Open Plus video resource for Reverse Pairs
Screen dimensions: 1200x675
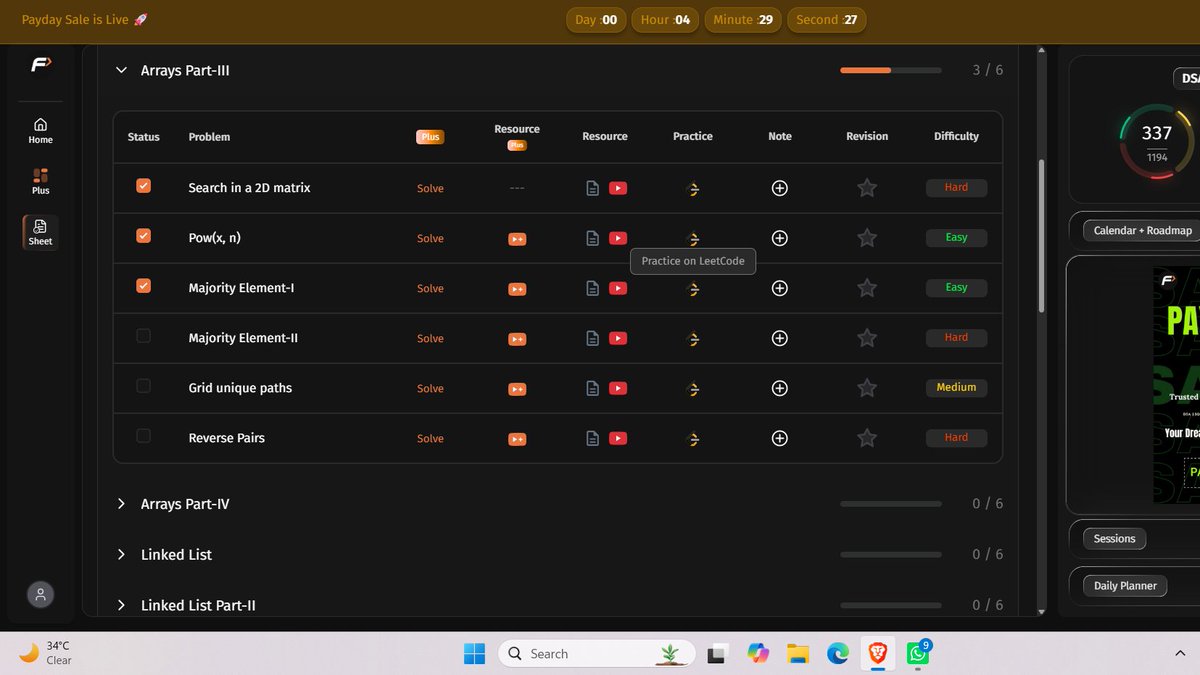(517, 438)
